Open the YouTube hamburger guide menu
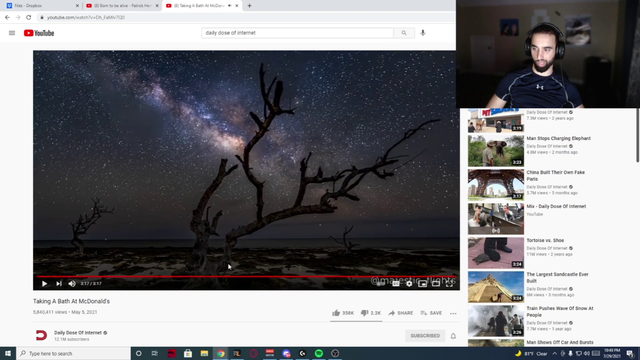The image size is (640, 360). click(12, 33)
